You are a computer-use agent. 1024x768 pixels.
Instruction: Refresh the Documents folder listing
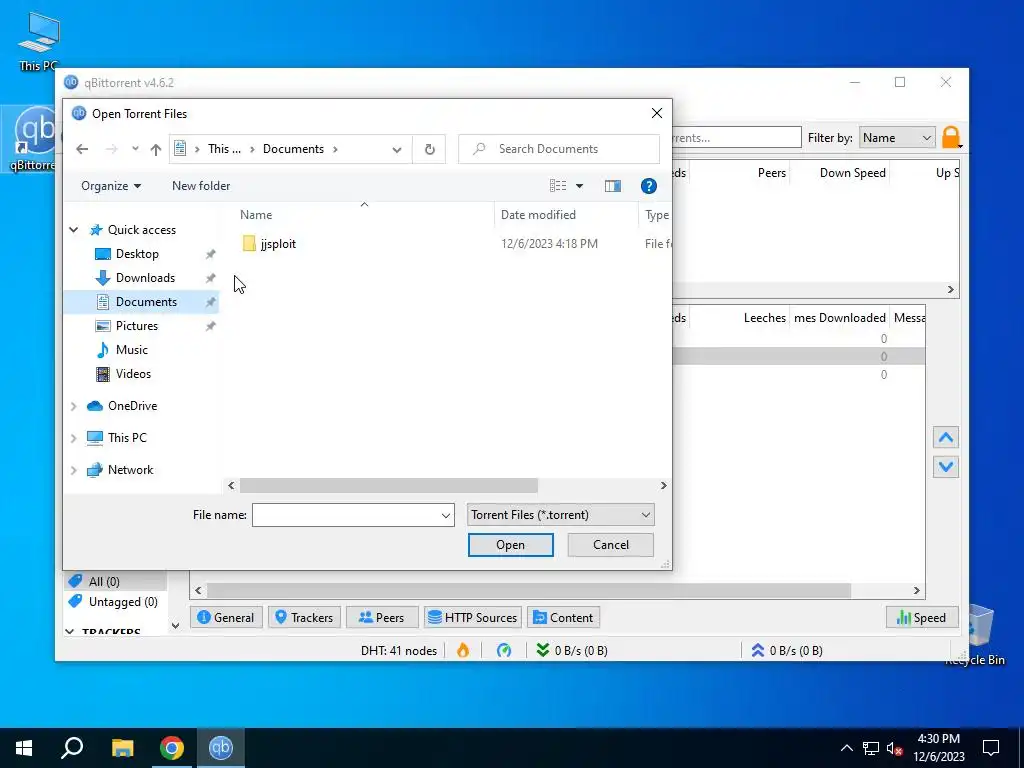[x=429, y=149]
